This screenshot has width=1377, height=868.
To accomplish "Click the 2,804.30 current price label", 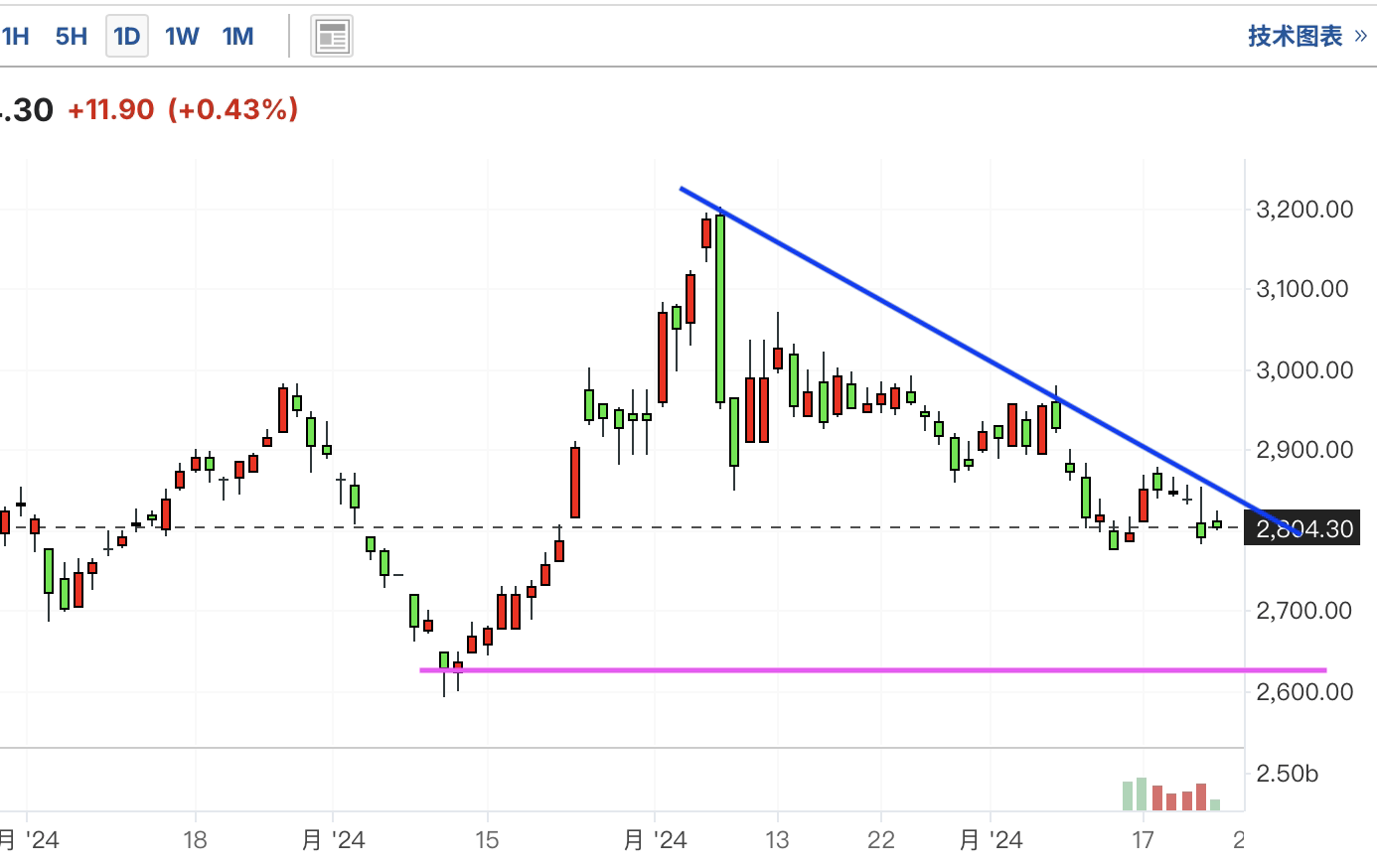I will coord(1302,528).
